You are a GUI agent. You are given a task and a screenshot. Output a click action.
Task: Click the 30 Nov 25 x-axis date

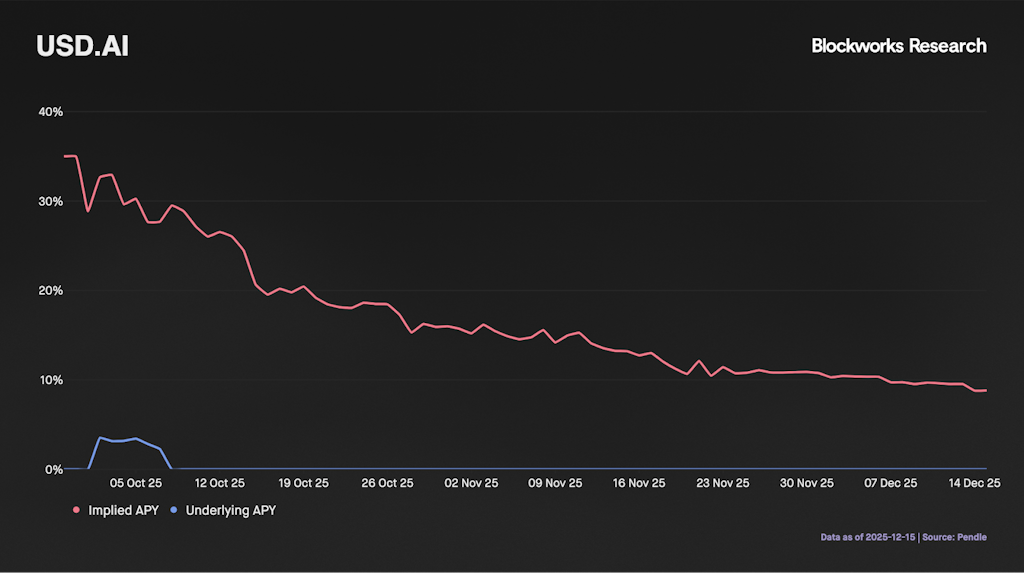pos(807,483)
